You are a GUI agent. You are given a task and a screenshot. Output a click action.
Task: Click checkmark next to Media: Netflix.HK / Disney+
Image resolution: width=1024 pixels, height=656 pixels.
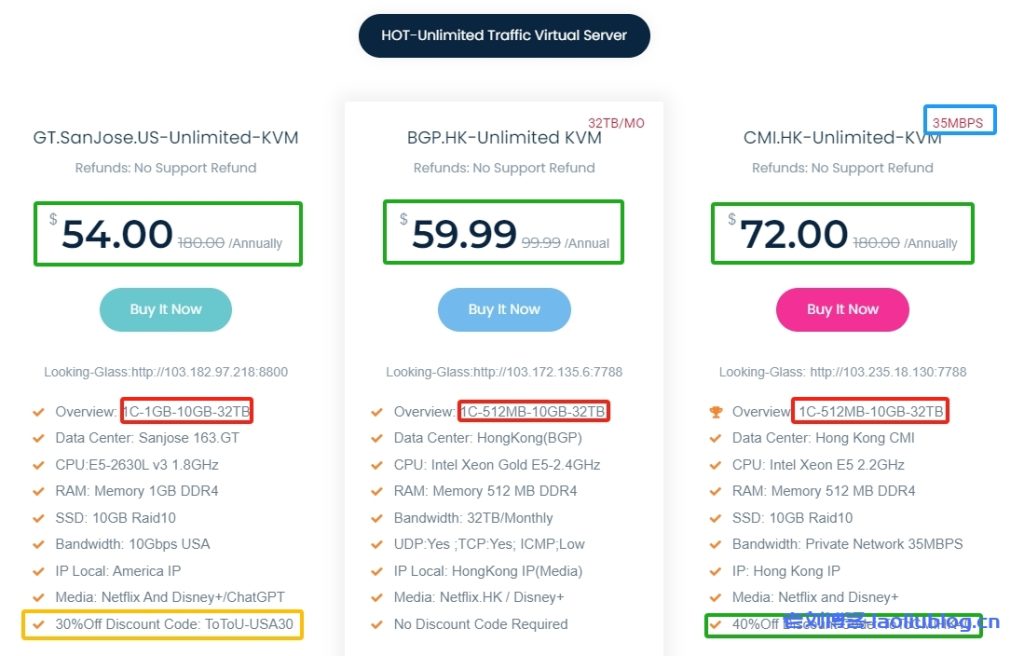pos(377,597)
